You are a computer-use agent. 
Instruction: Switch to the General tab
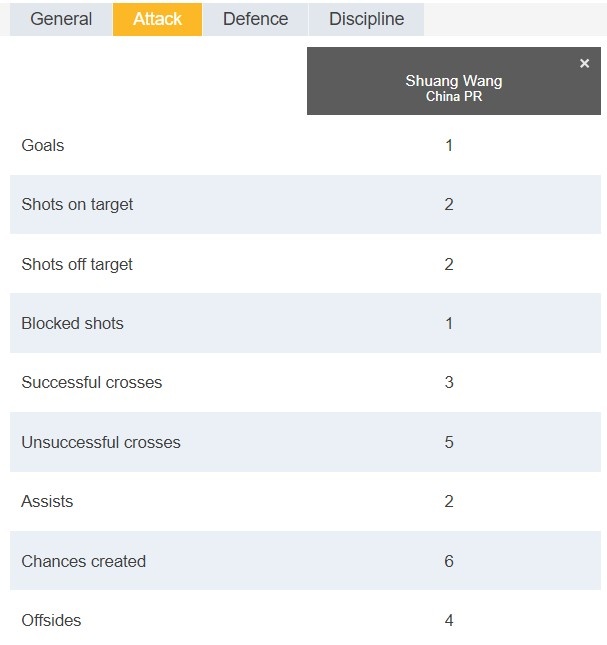tap(61, 19)
